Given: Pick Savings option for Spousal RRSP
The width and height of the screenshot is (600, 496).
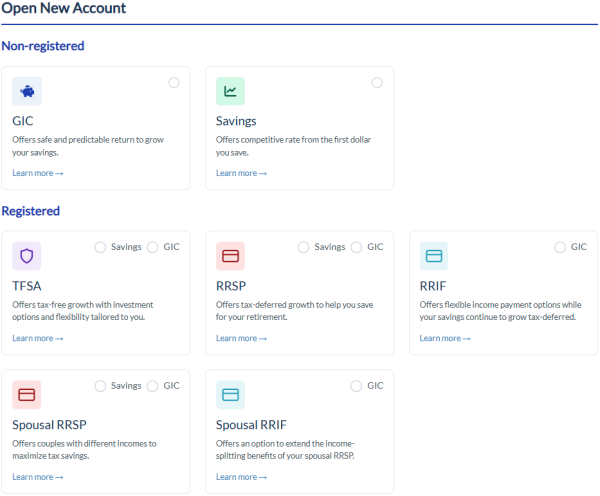Looking at the screenshot, I should (100, 386).
